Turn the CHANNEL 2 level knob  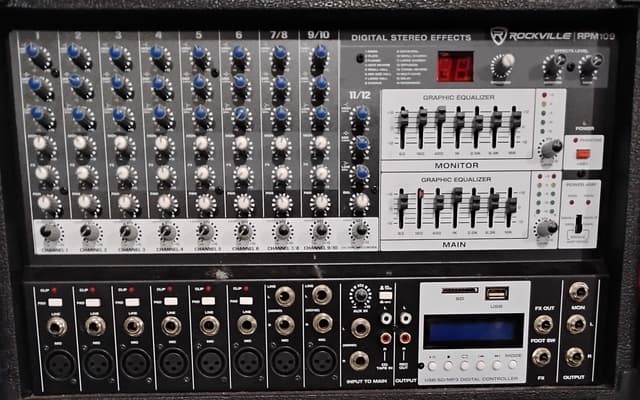point(90,233)
